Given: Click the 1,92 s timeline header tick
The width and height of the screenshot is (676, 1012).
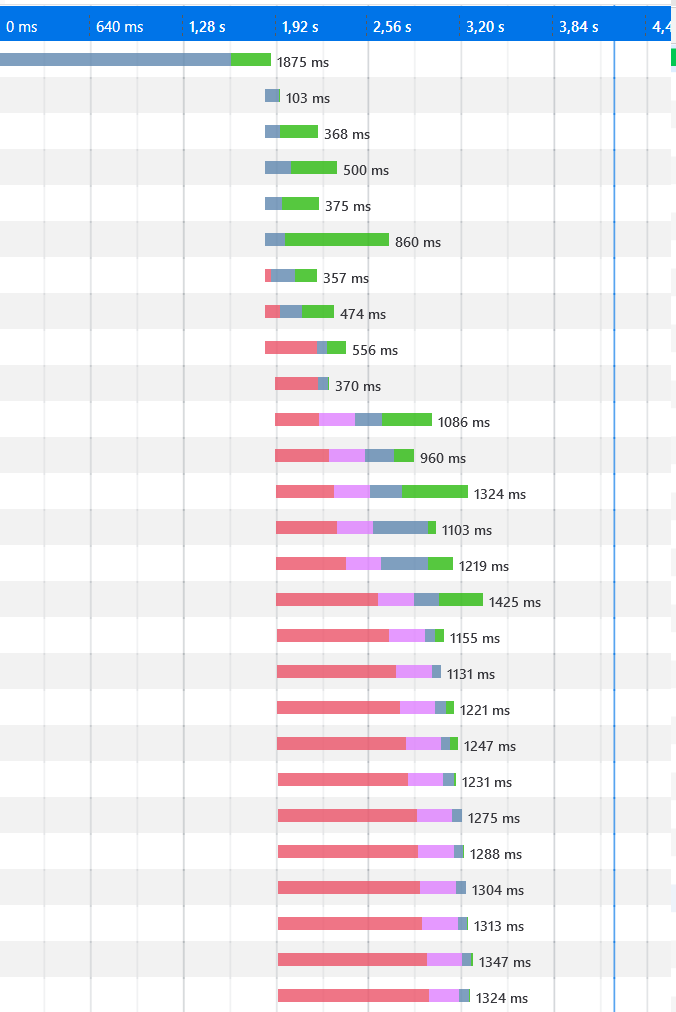Looking at the screenshot, I should click(300, 27).
